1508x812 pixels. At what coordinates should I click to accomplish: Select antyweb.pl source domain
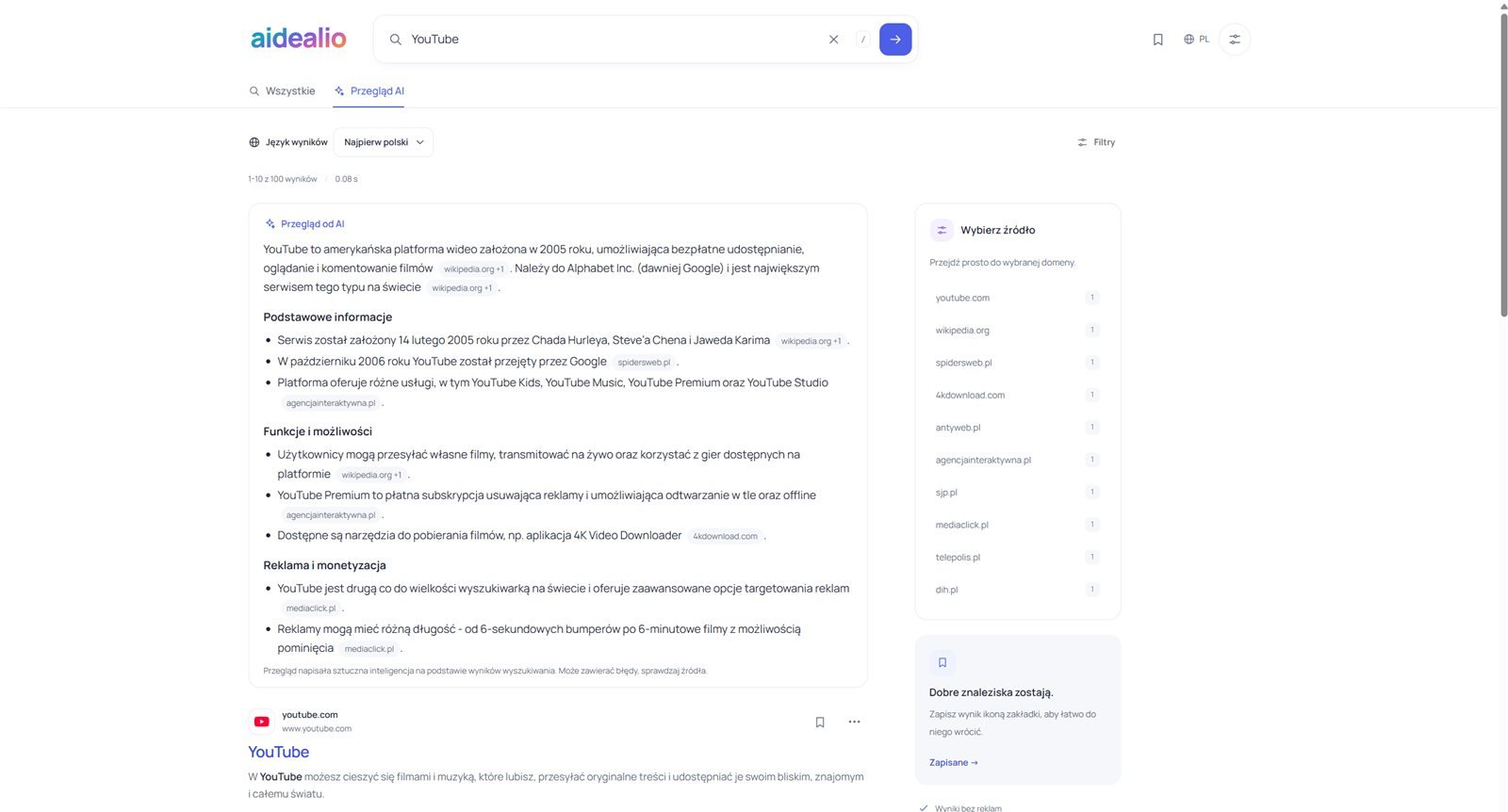tap(1018, 428)
